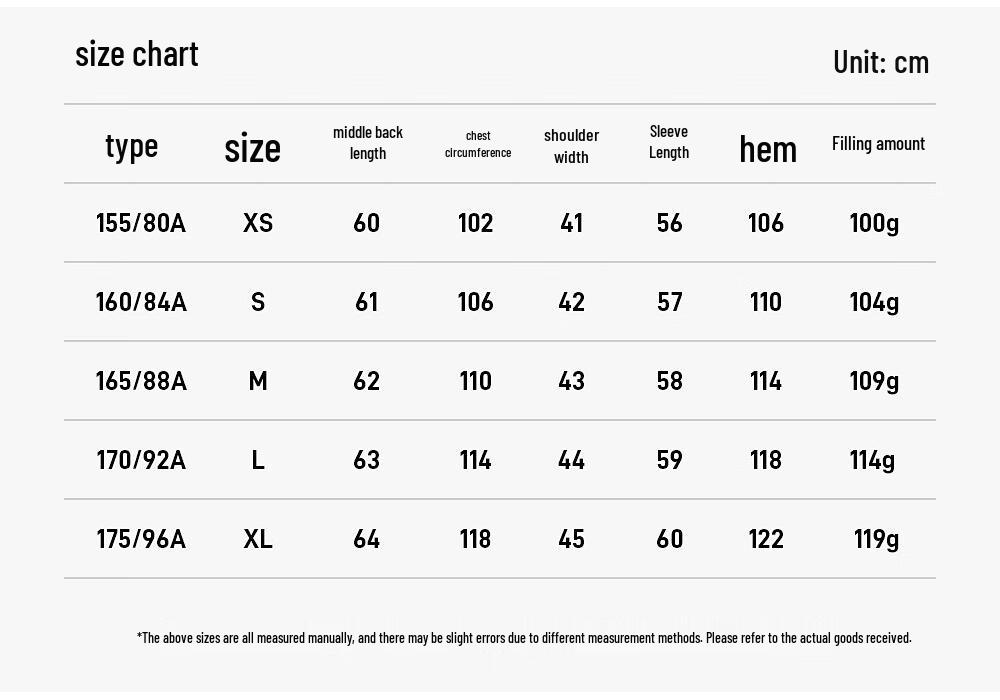The image size is (1000, 700).
Task: Select the 'Unit: cm' label
Action: pyautogui.click(x=881, y=62)
